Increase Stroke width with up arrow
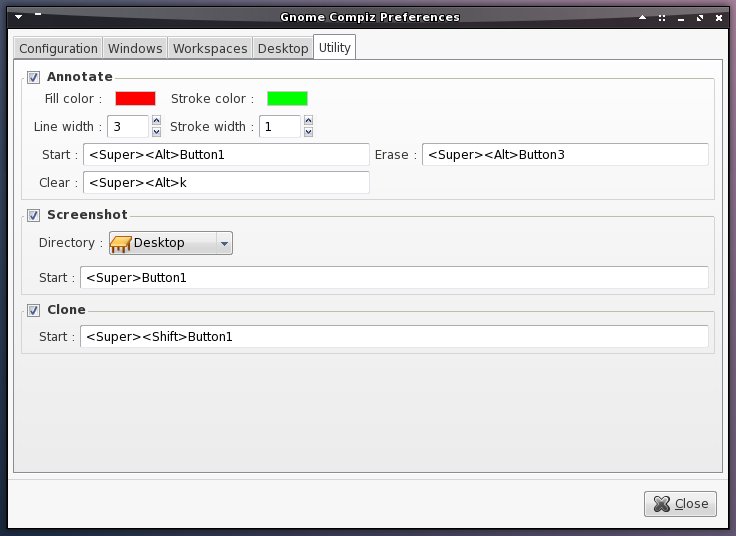Viewport: 736px width, 536px height. pos(308,121)
